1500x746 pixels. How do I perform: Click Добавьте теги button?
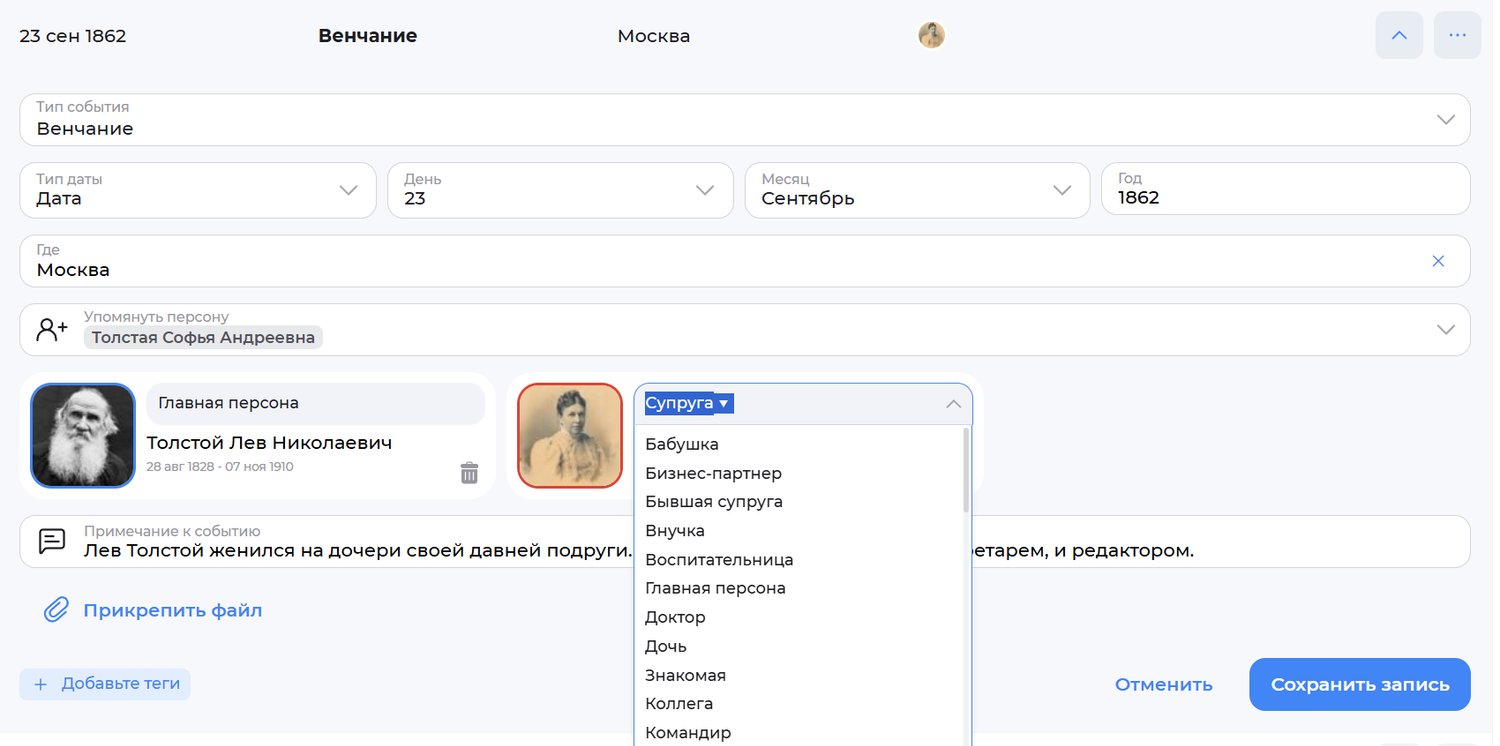105,684
